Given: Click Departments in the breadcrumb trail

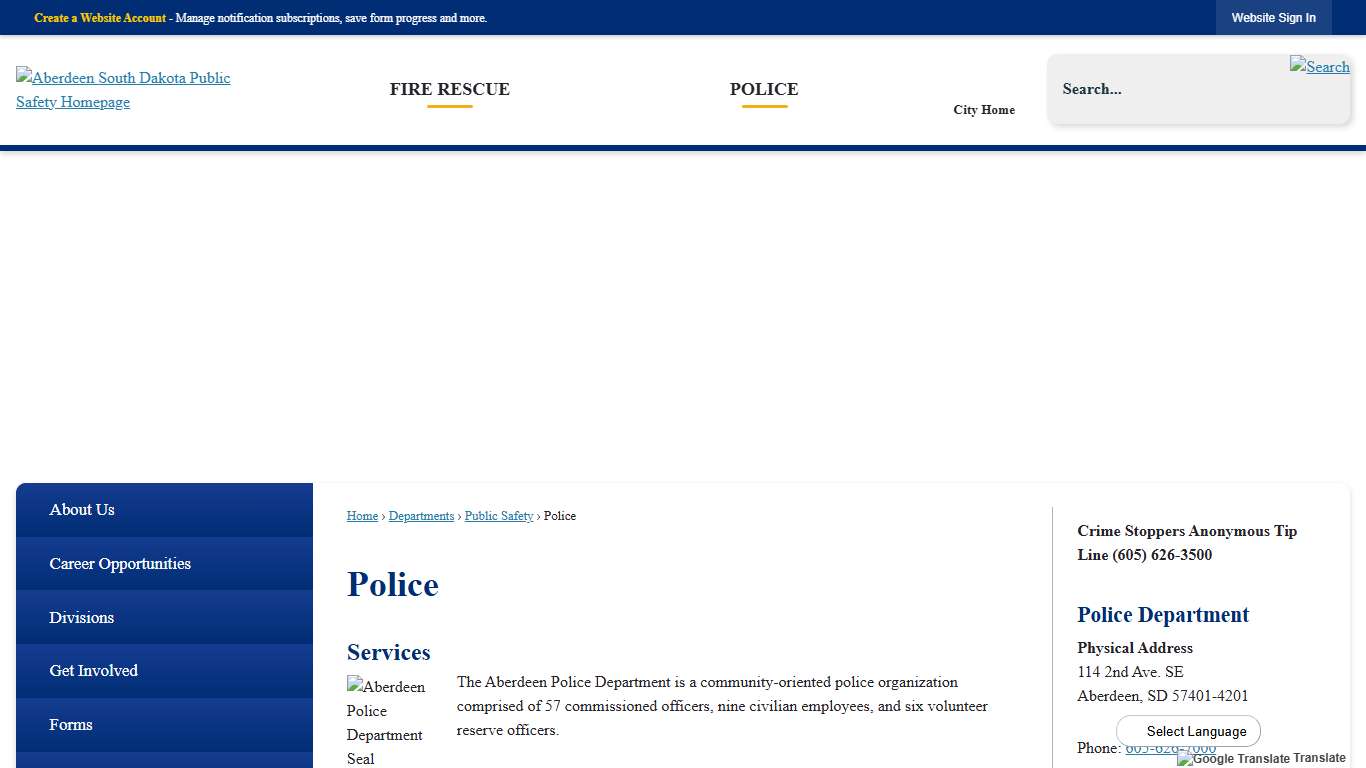Looking at the screenshot, I should [x=421, y=516].
